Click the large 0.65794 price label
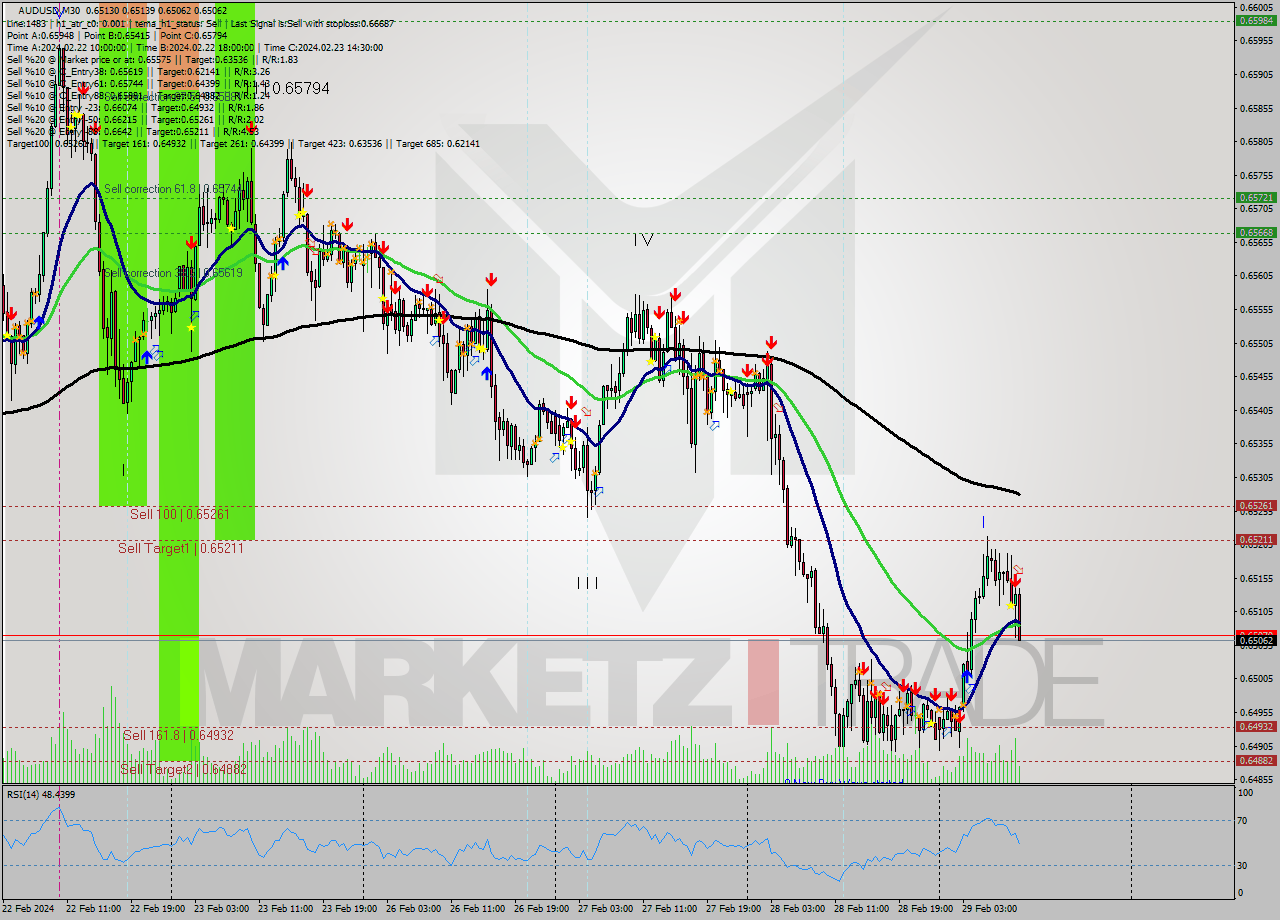 [x=300, y=88]
